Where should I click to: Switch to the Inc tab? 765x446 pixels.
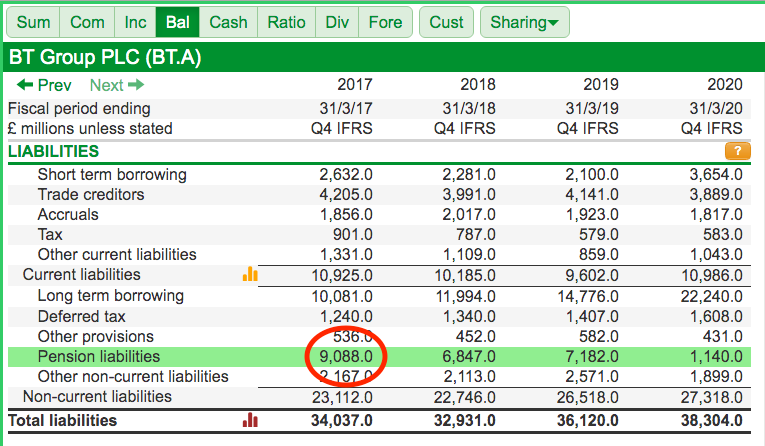135,22
